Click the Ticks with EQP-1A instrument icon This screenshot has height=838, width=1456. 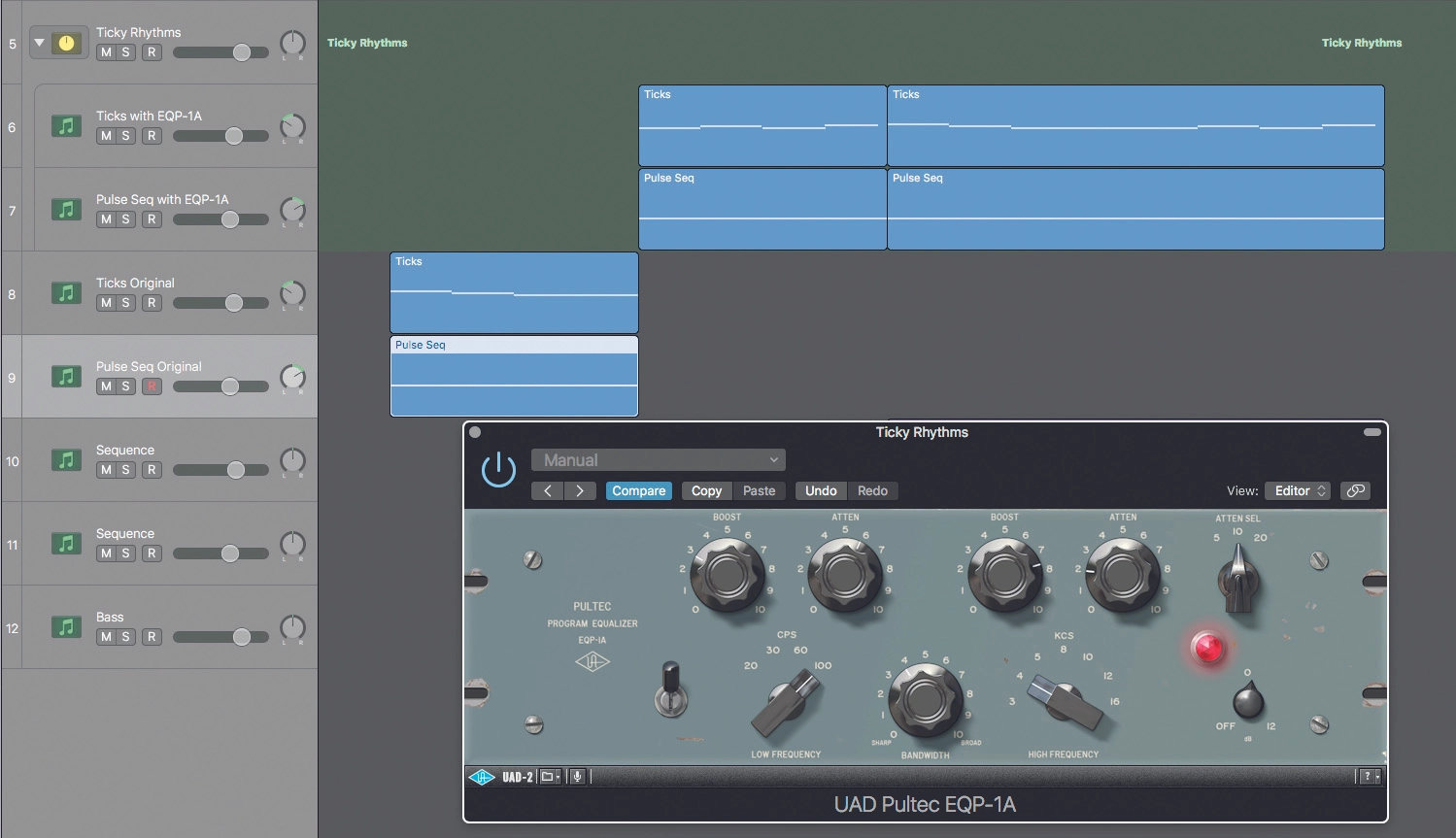tap(66, 126)
